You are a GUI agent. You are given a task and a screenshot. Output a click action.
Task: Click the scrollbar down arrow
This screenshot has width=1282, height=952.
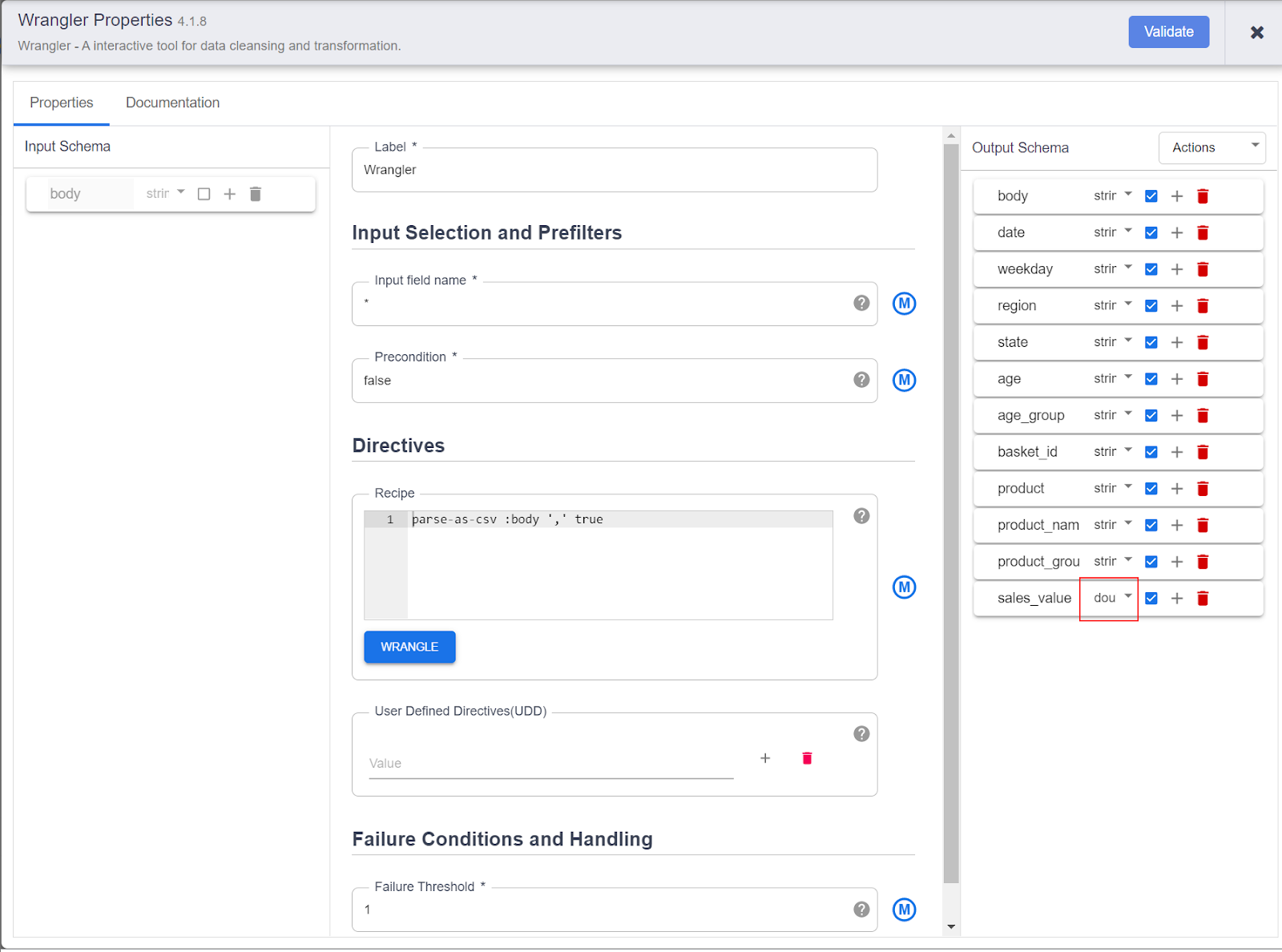951,927
